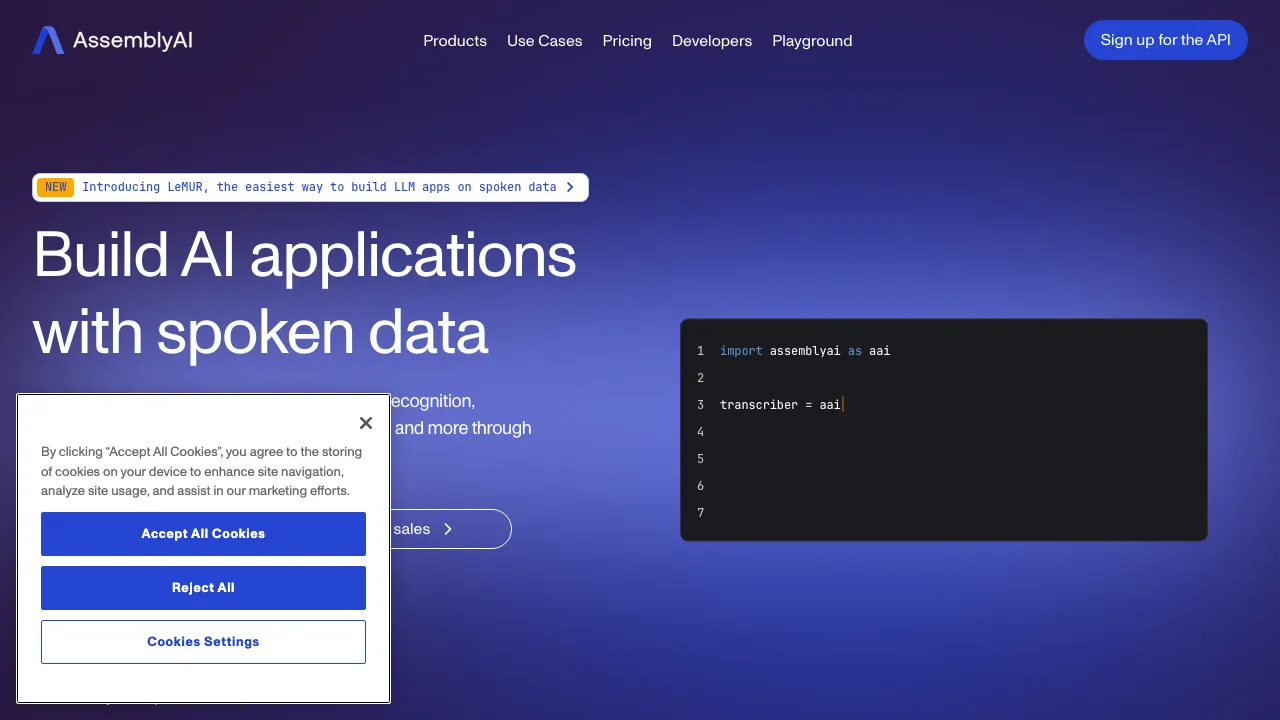Open the Developers menu

click(712, 41)
